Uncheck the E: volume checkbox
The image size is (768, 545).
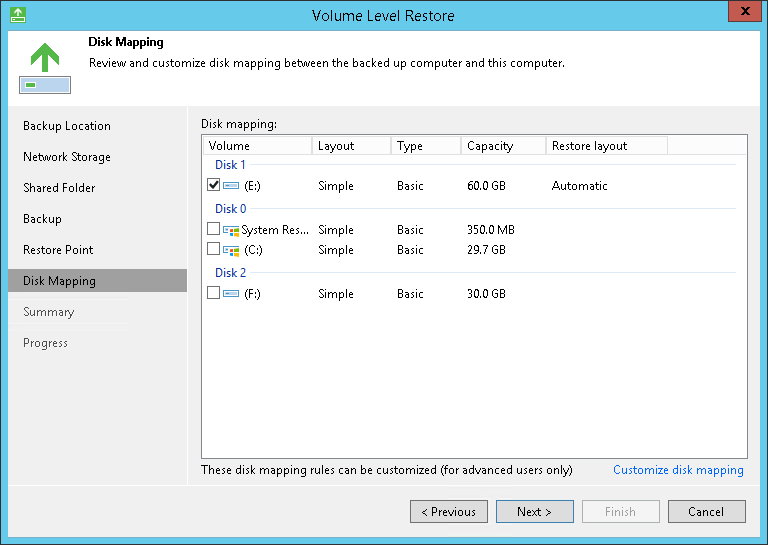point(213,186)
